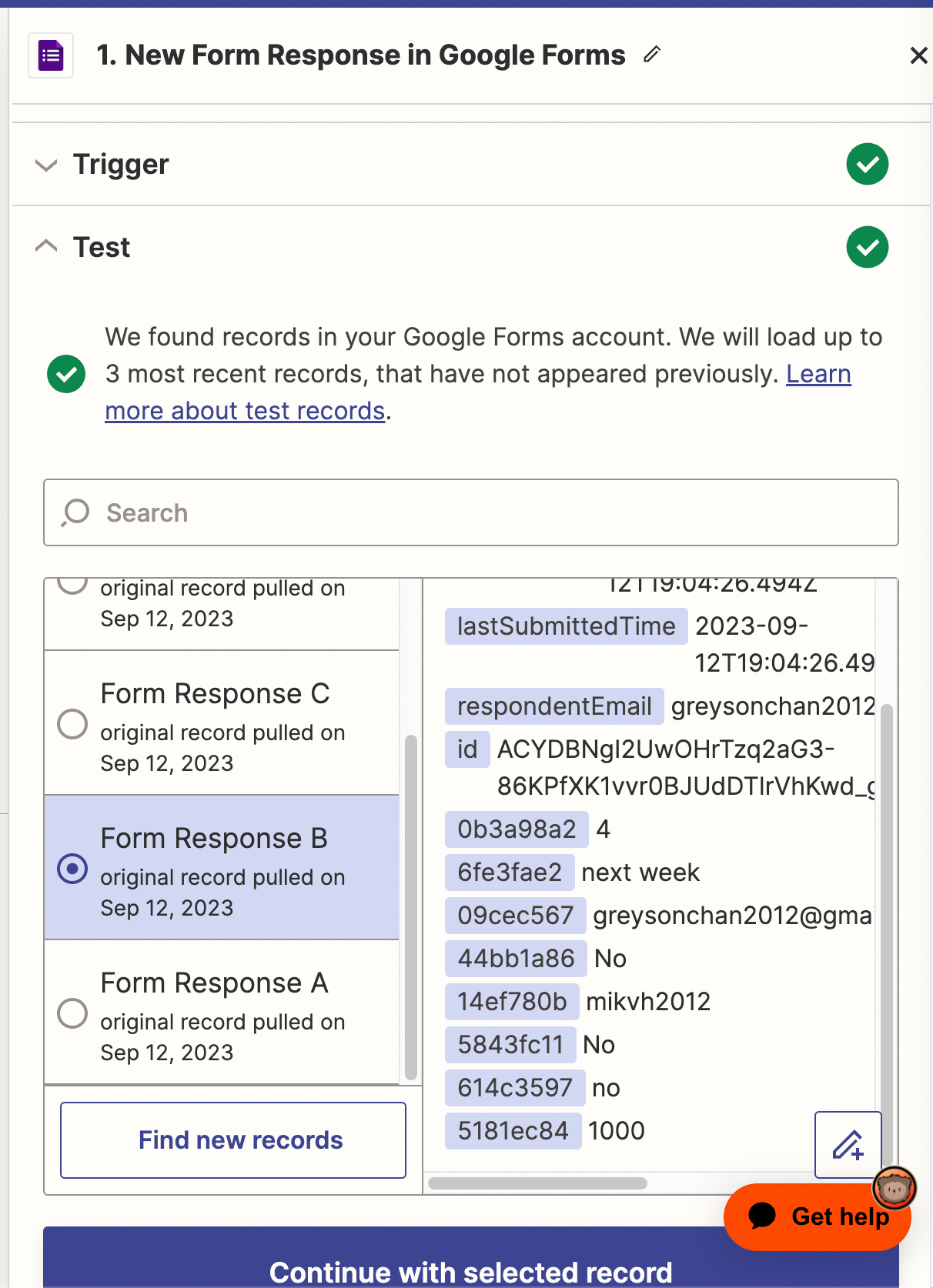
Task: Click the search magnifier icon
Action: (x=76, y=512)
